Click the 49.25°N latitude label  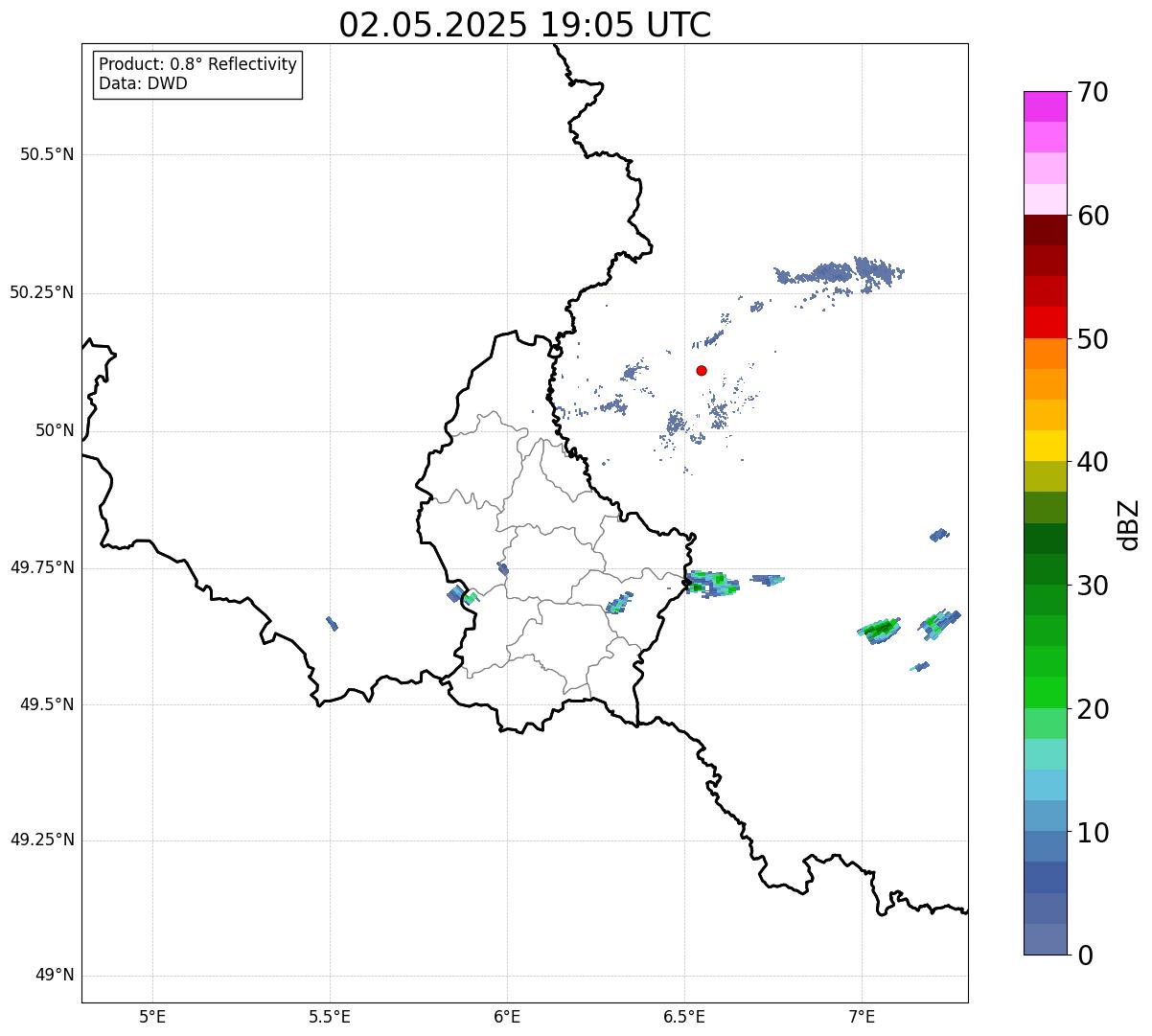coord(42,840)
